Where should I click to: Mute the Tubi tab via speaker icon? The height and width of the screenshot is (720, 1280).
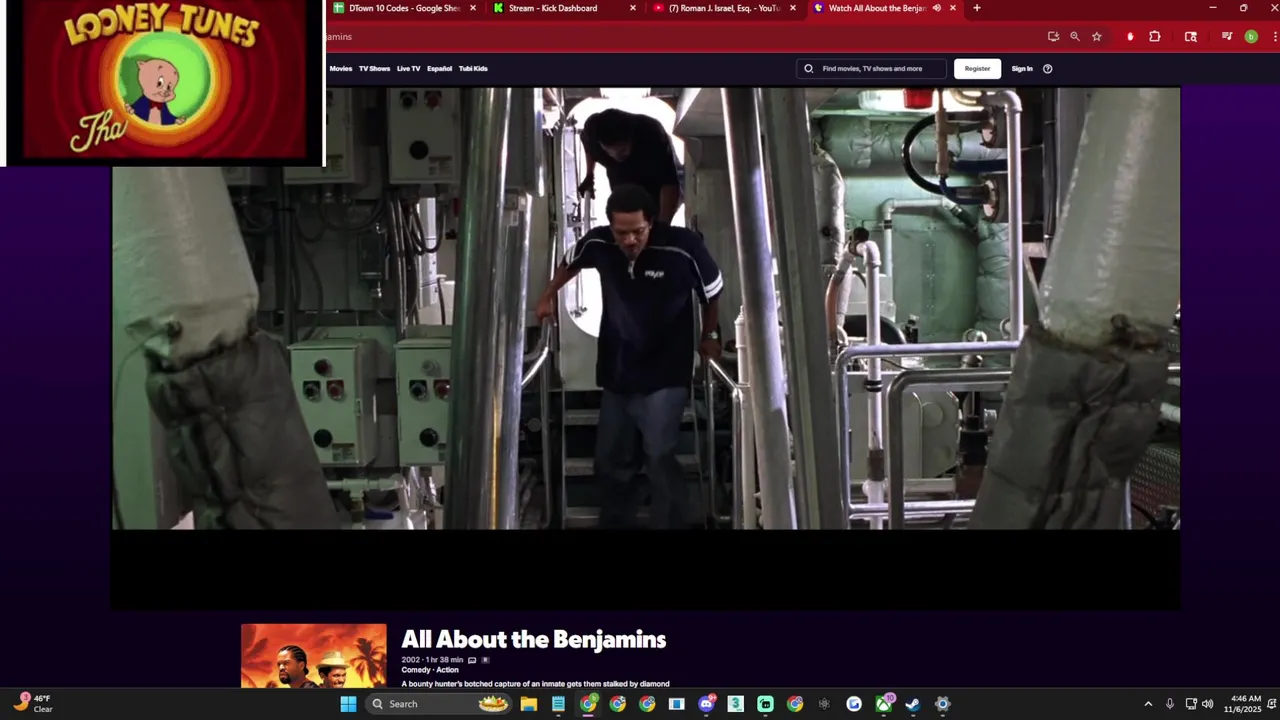pos(937,8)
